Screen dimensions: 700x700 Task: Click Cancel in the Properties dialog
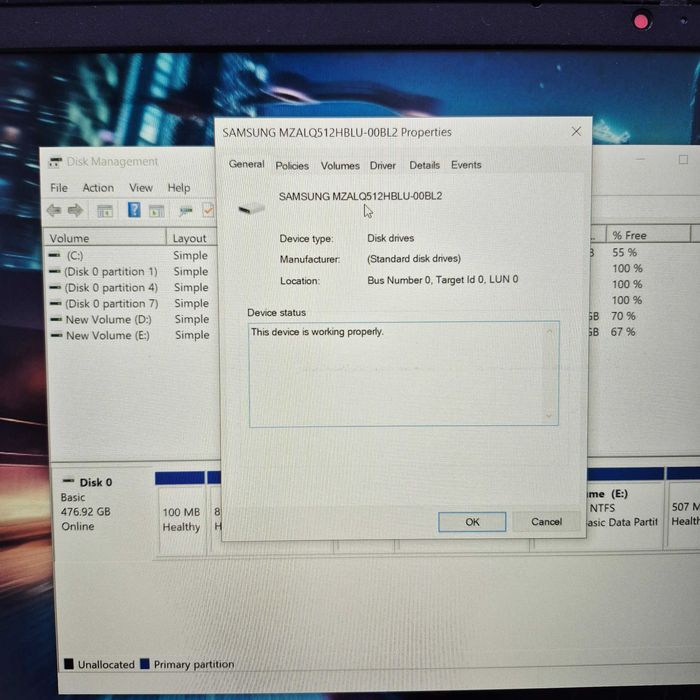pyautogui.click(x=546, y=521)
